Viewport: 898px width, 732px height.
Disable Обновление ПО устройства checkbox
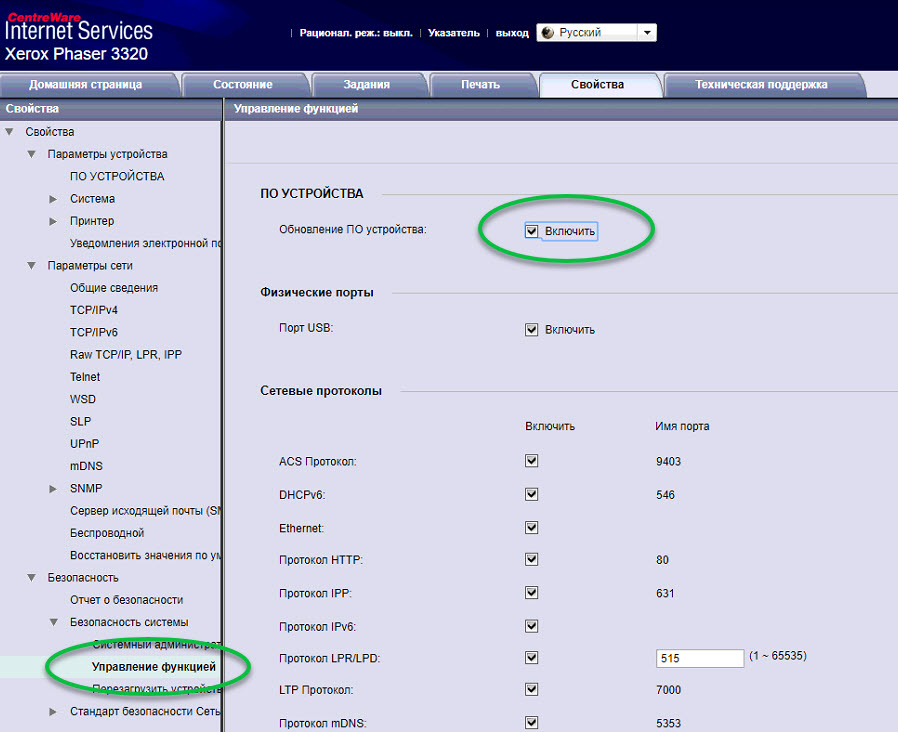532,231
